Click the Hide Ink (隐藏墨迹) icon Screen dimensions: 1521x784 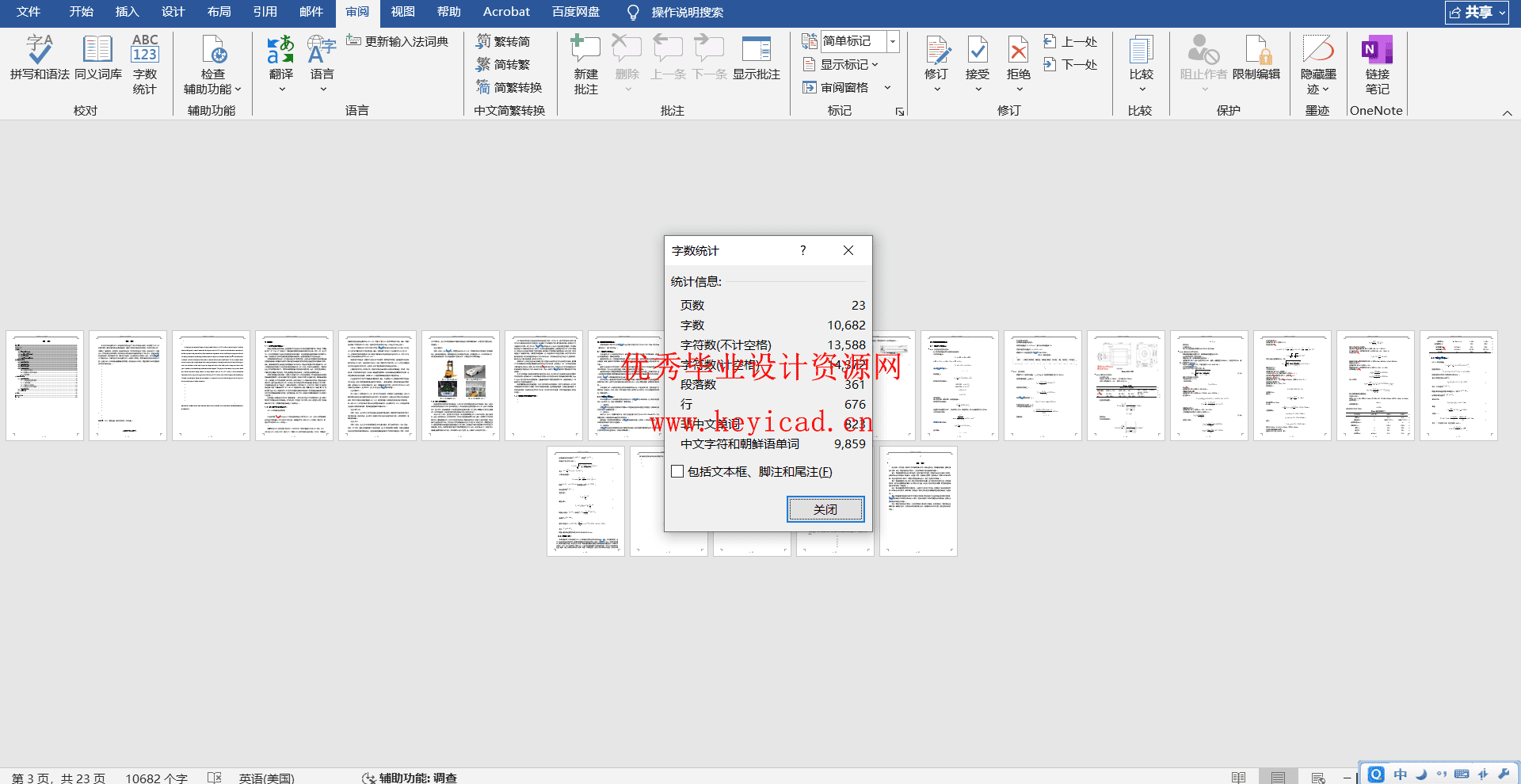(x=1318, y=50)
